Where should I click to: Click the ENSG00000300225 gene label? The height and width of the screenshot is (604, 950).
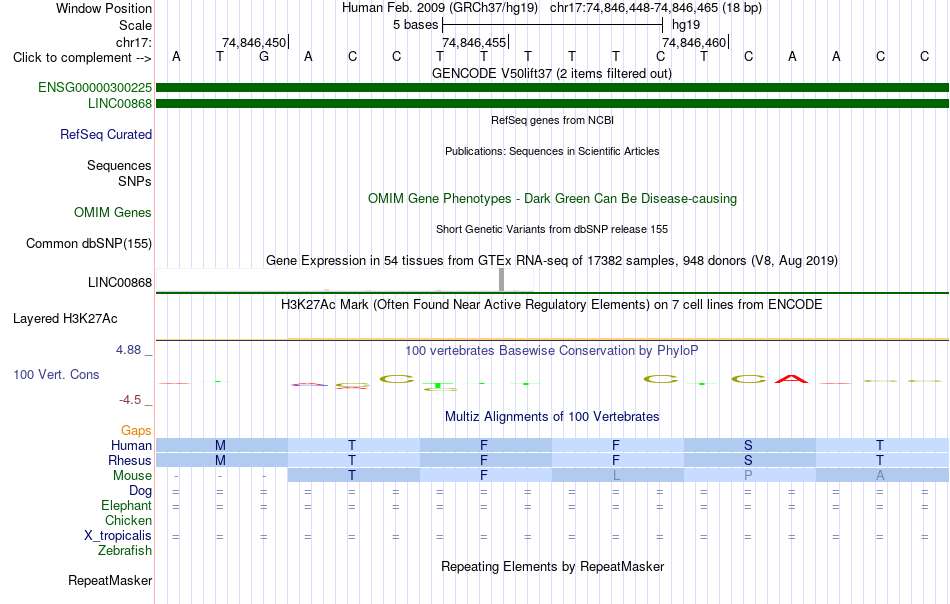tap(95, 87)
